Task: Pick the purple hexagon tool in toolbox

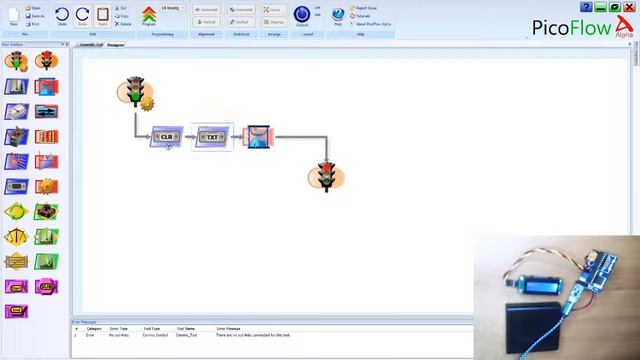Action: 47,287
